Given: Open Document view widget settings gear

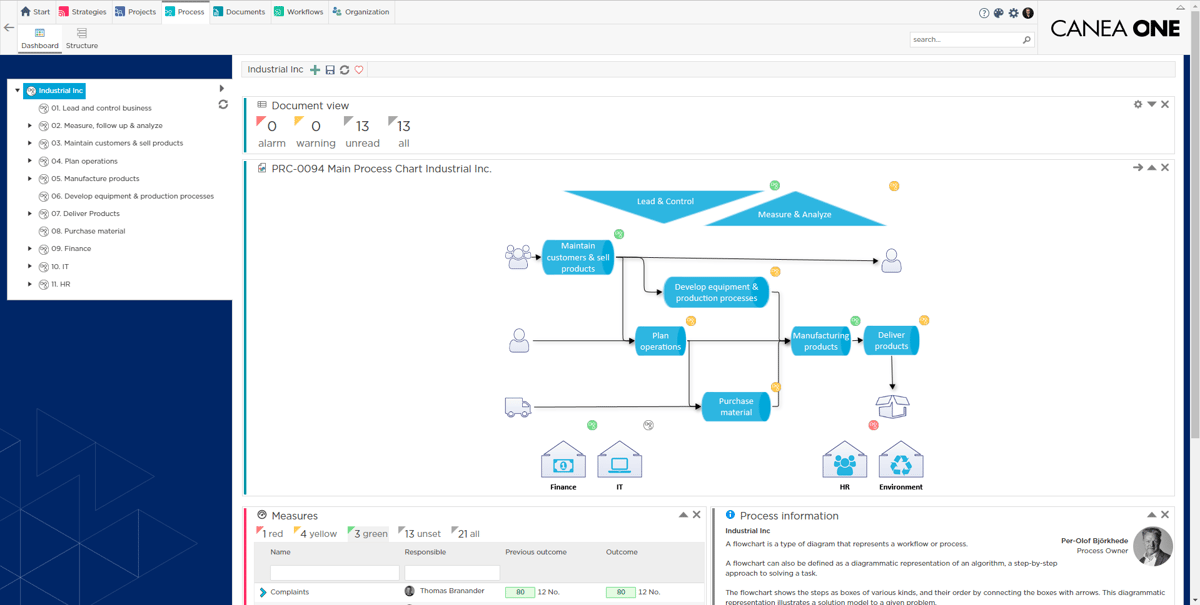Looking at the screenshot, I should click(x=1137, y=104).
